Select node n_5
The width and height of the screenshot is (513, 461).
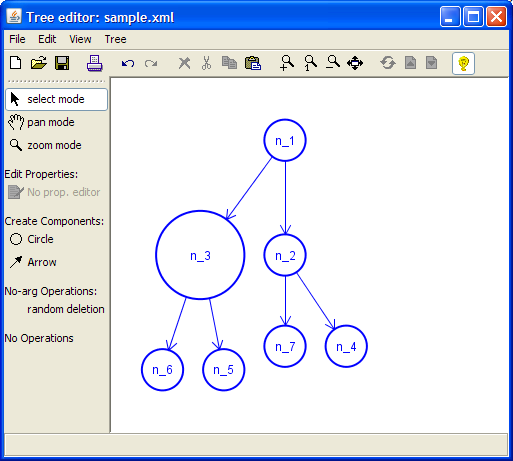[x=224, y=370]
